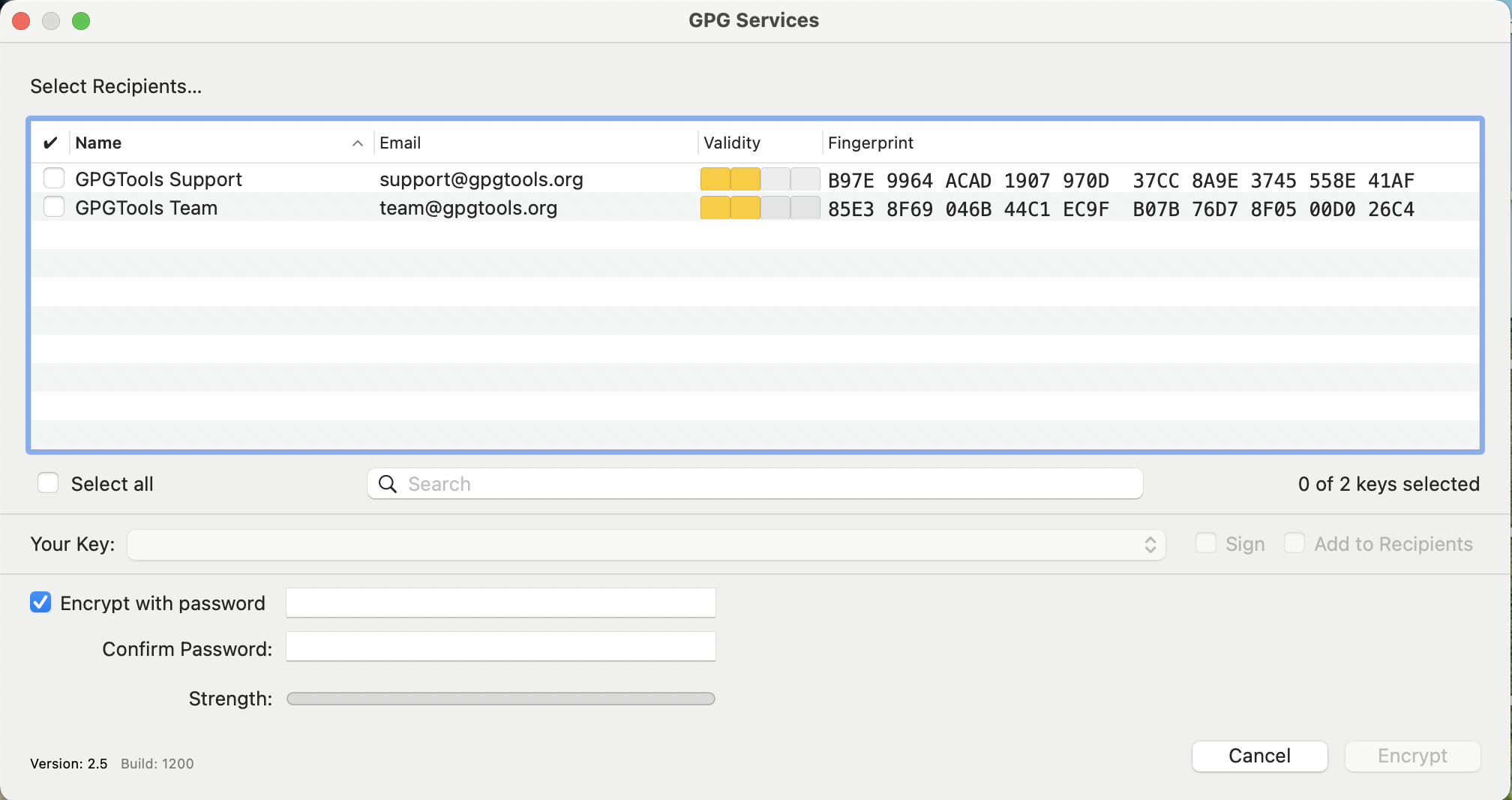The height and width of the screenshot is (800, 1512).
Task: Check the GPGTools Support recipient checkbox
Action: coord(54,179)
